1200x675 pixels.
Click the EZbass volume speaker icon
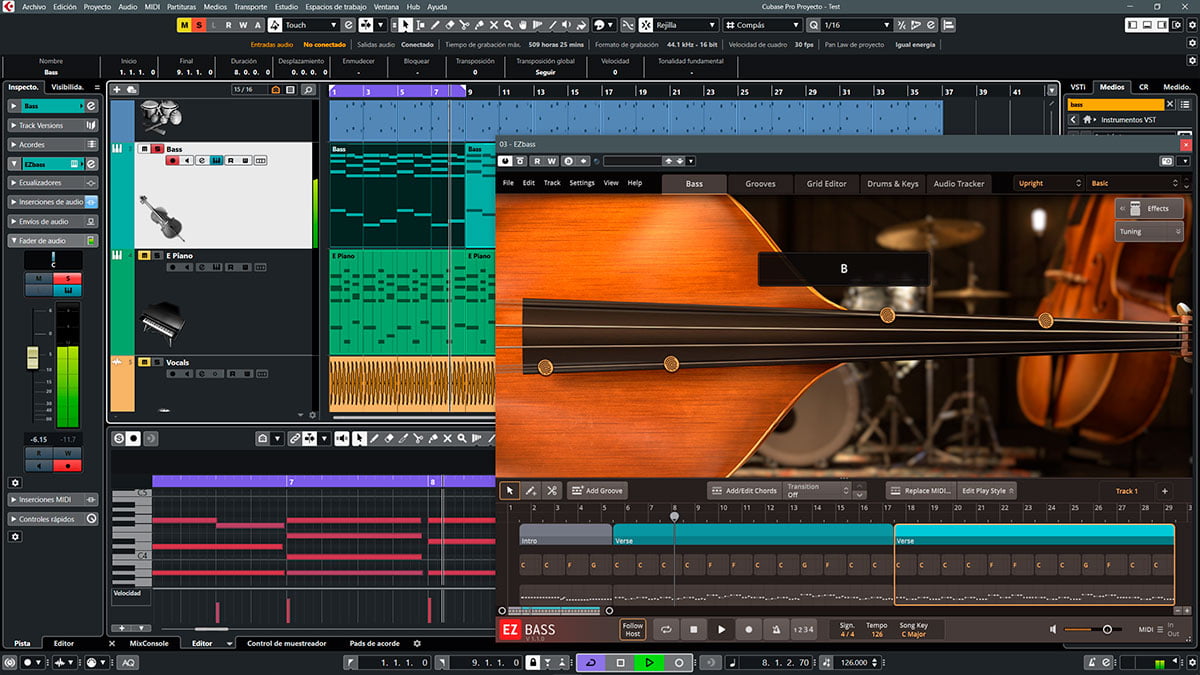(x=1054, y=630)
